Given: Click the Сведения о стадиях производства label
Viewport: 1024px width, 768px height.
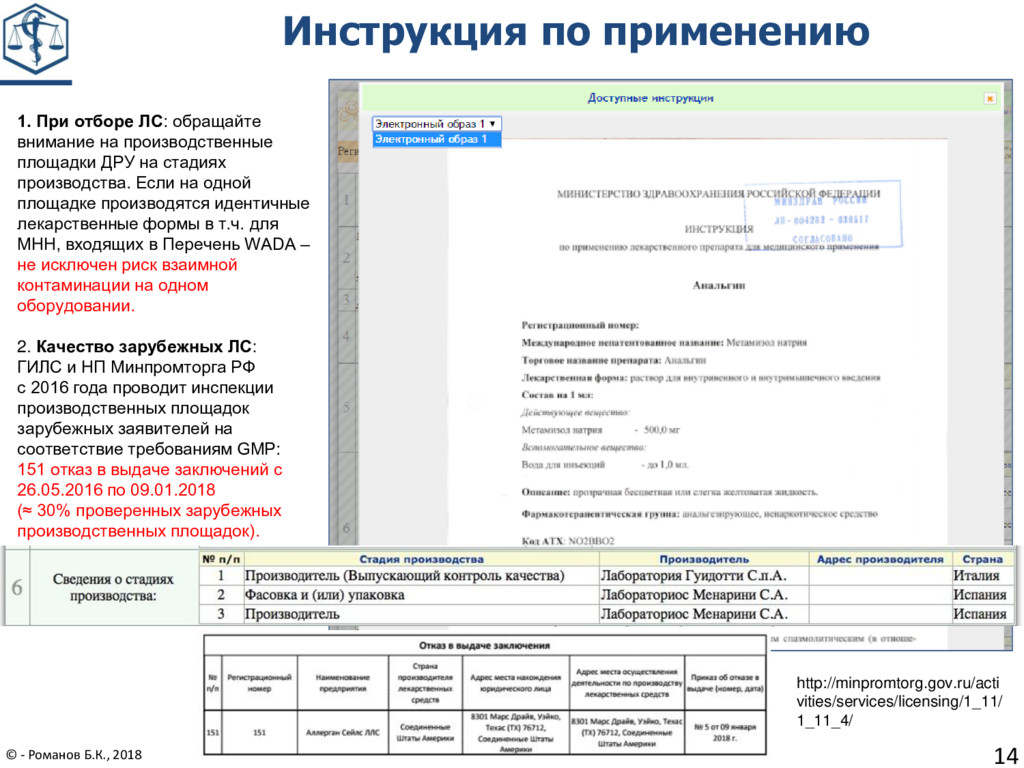Looking at the screenshot, I should coord(113,587).
